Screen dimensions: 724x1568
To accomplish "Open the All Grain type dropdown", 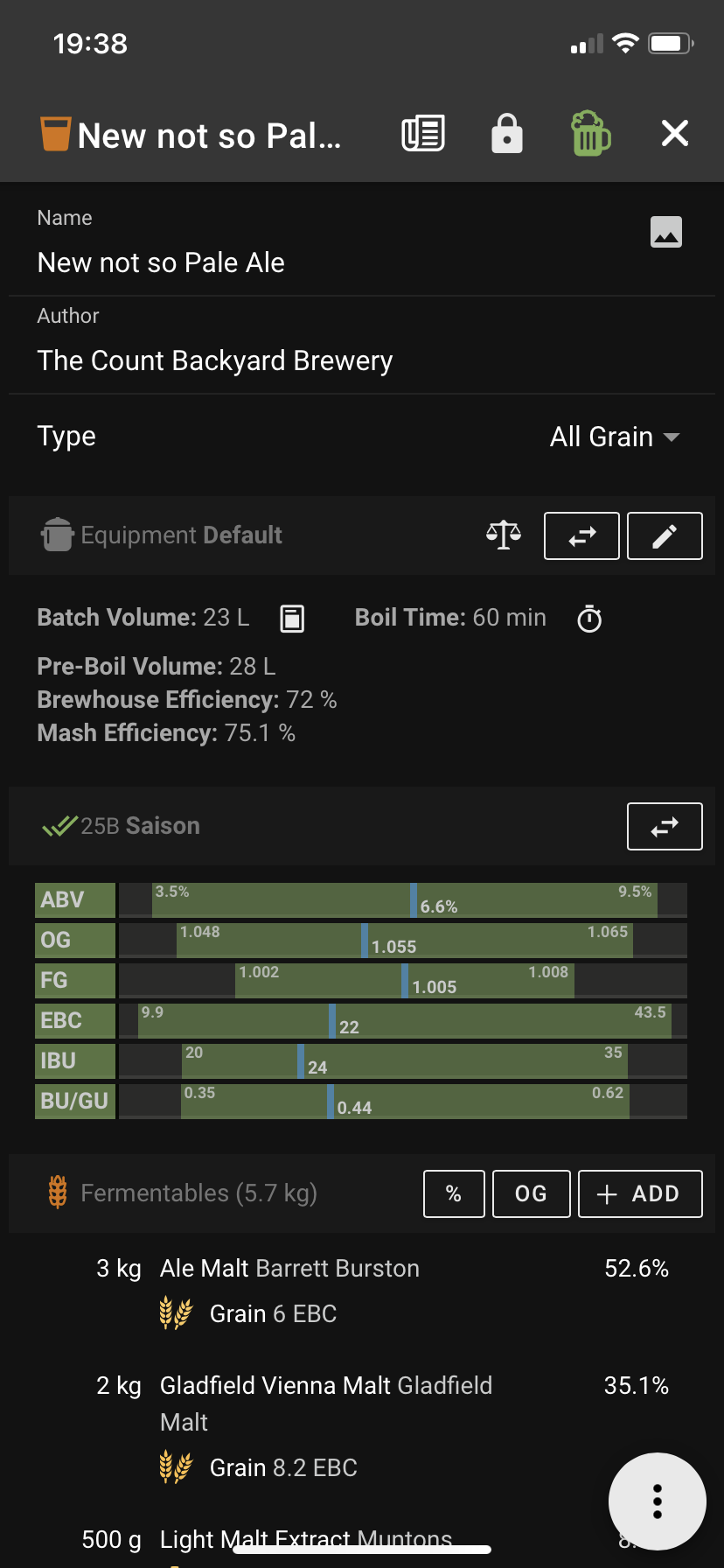I will pyautogui.click(x=614, y=437).
